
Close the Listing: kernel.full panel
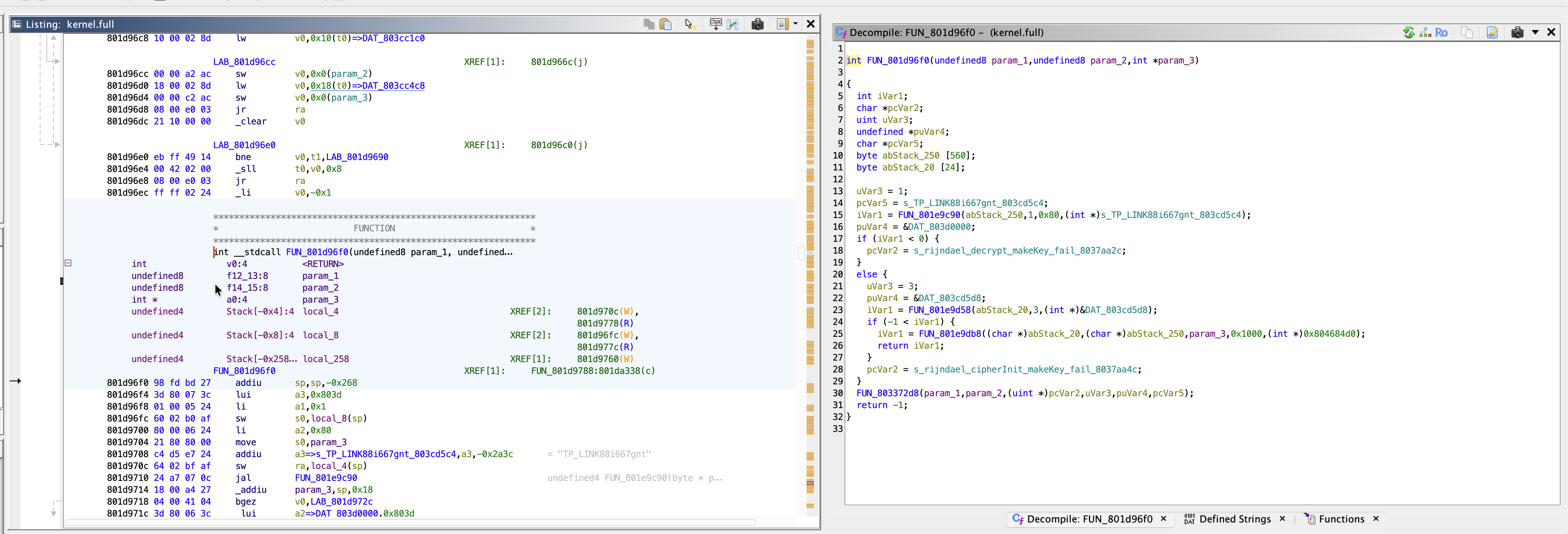click(811, 25)
